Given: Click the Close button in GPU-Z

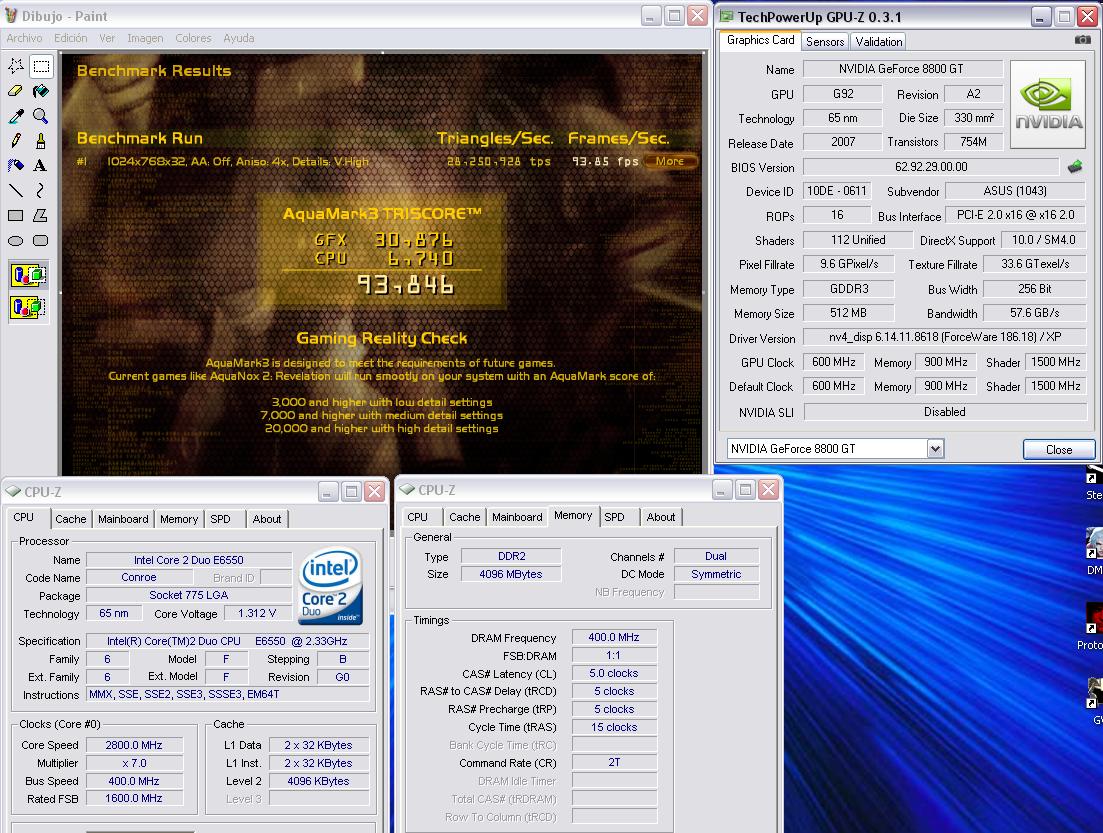Looking at the screenshot, I should [1059, 450].
